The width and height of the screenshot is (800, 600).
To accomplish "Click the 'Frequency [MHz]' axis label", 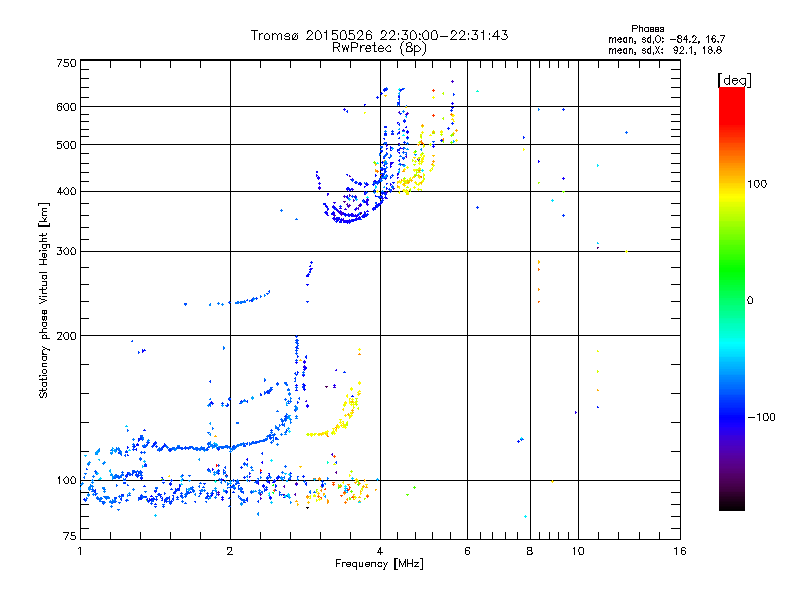I will 379,564.
